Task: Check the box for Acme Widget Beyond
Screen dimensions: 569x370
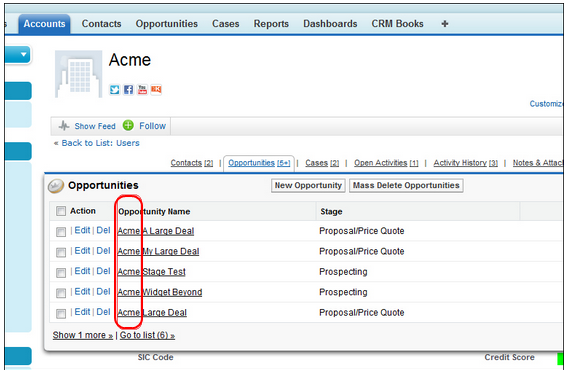Action: click(61, 293)
